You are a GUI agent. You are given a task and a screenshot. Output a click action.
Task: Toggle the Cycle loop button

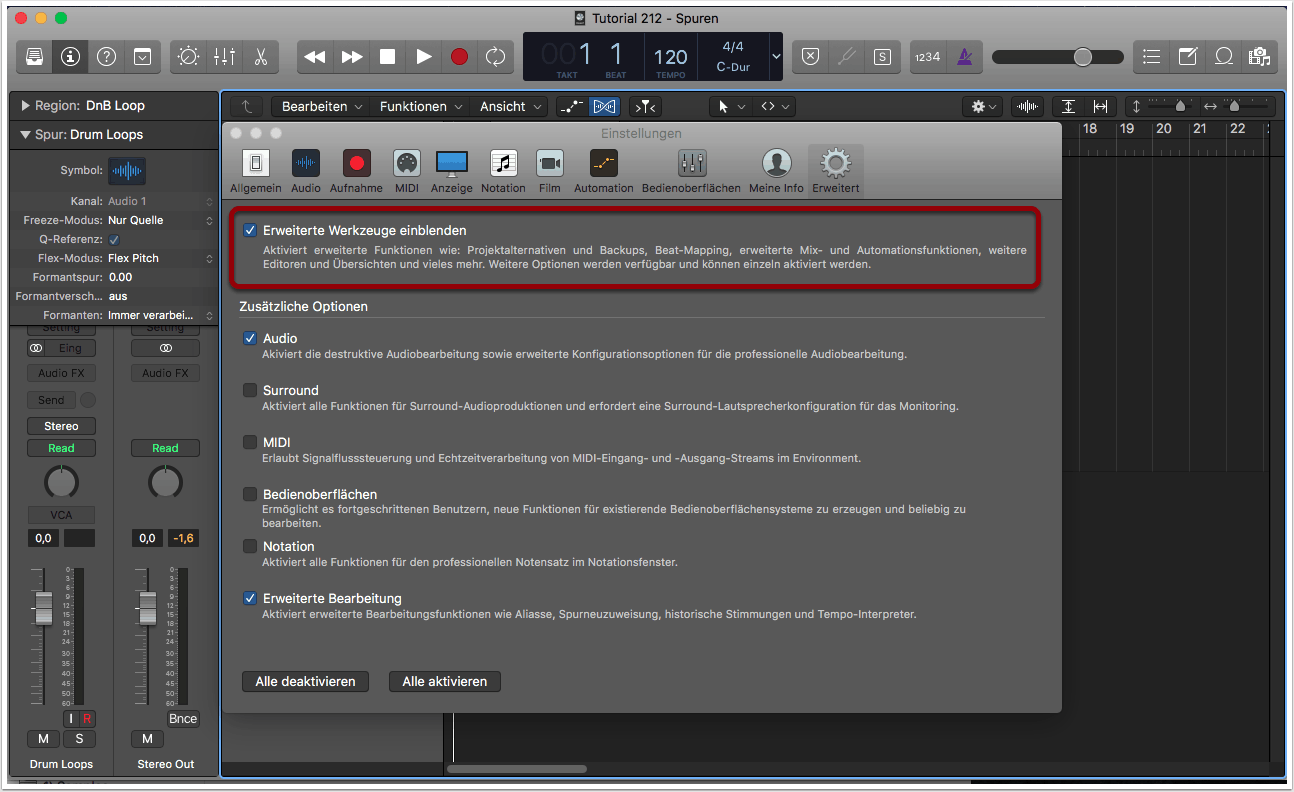pos(495,57)
